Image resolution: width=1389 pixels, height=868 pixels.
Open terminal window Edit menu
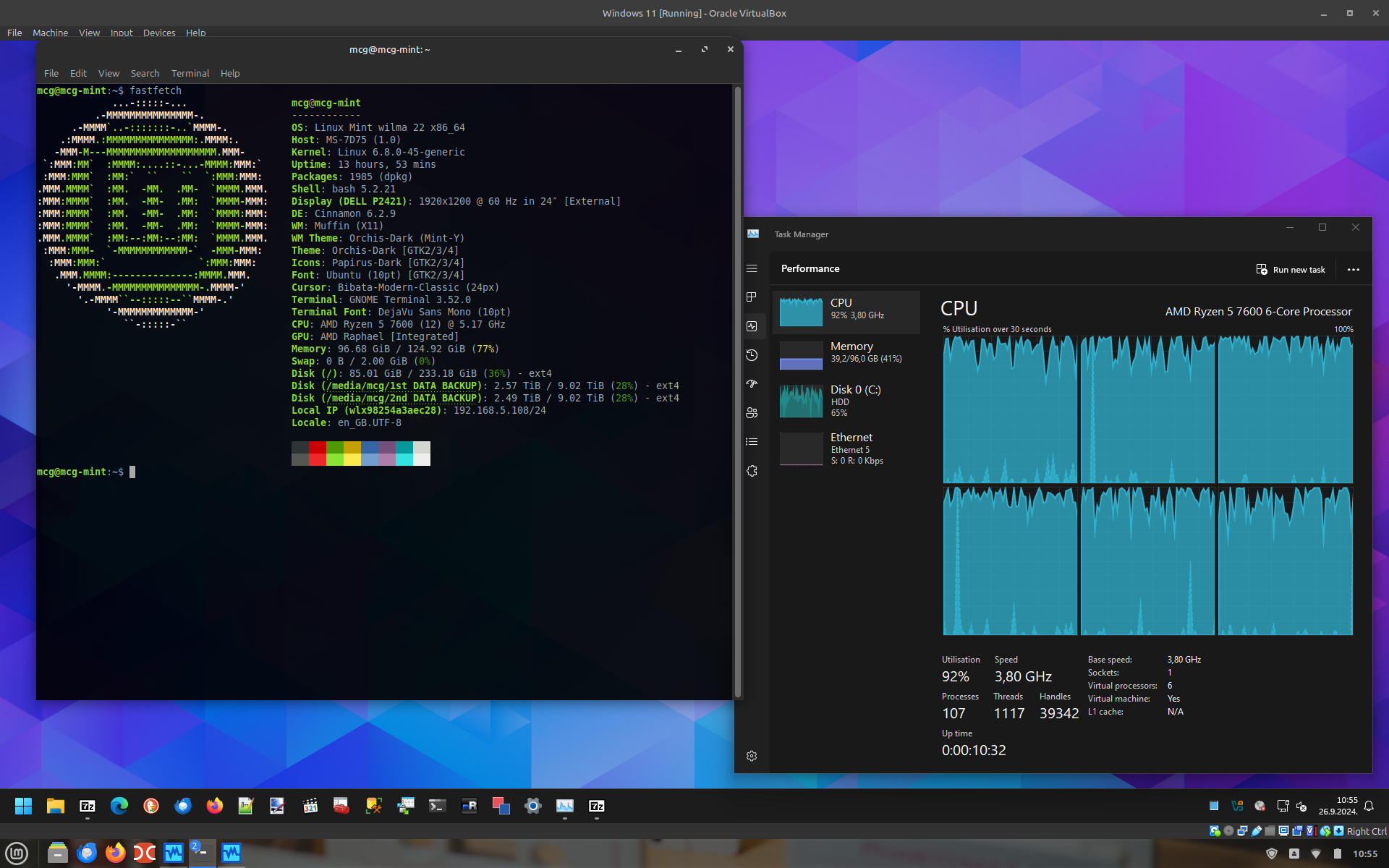click(x=78, y=73)
